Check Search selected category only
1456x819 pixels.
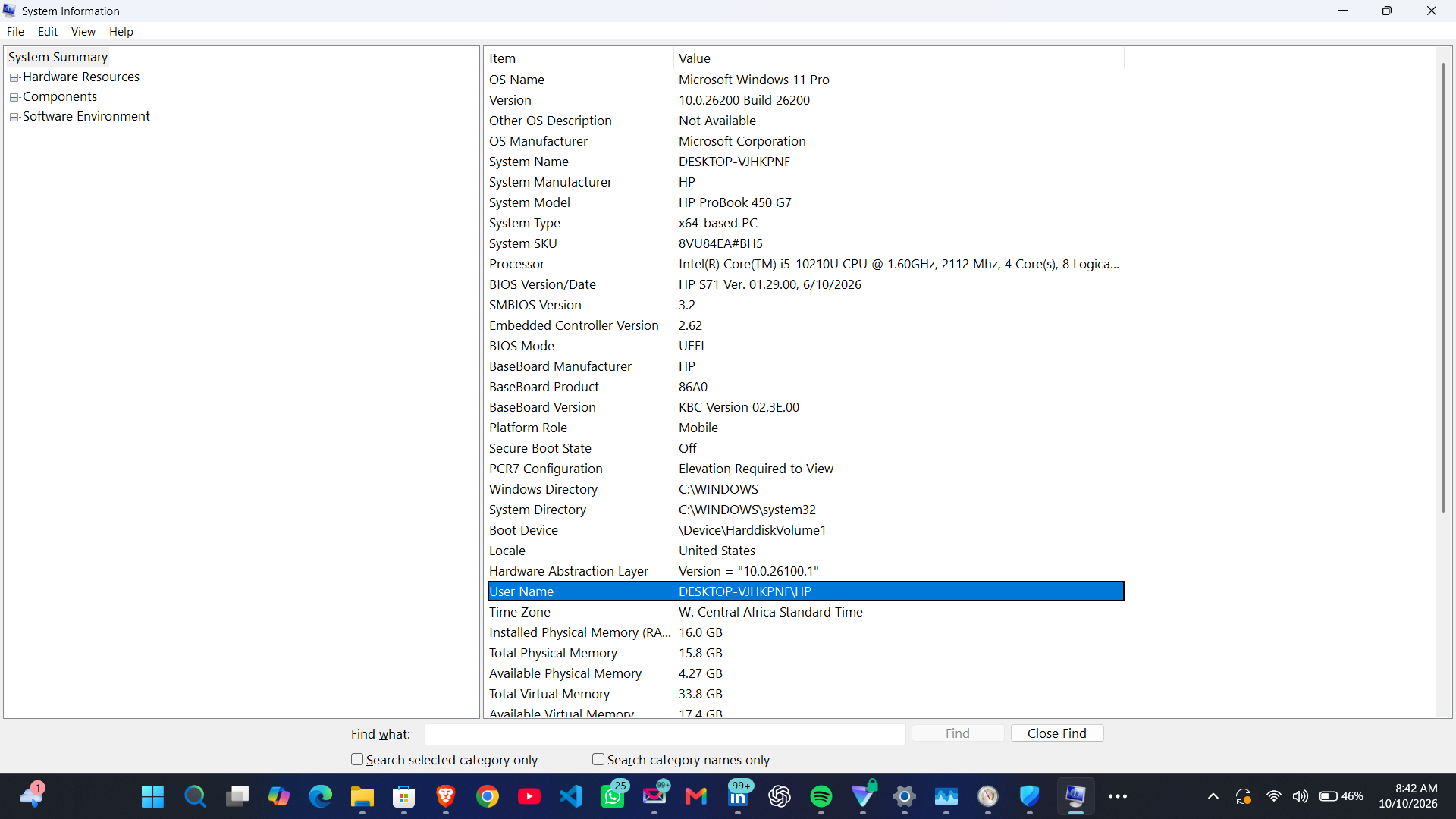[357, 759]
